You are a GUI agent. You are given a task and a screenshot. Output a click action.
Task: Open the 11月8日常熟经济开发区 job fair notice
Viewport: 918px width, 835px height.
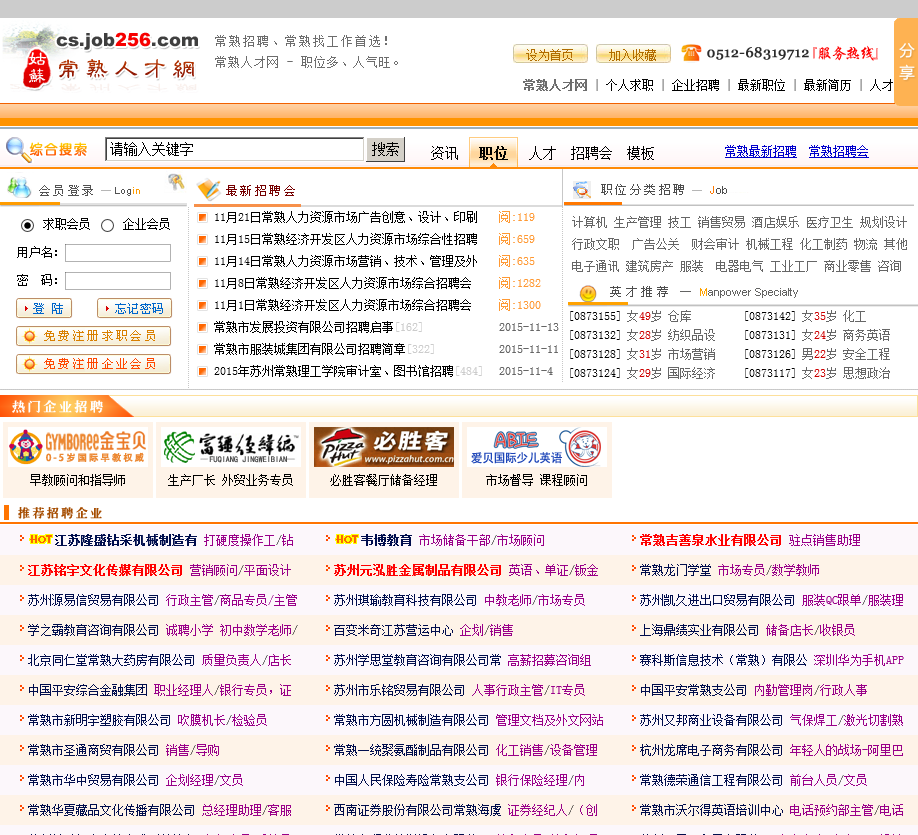click(342, 283)
